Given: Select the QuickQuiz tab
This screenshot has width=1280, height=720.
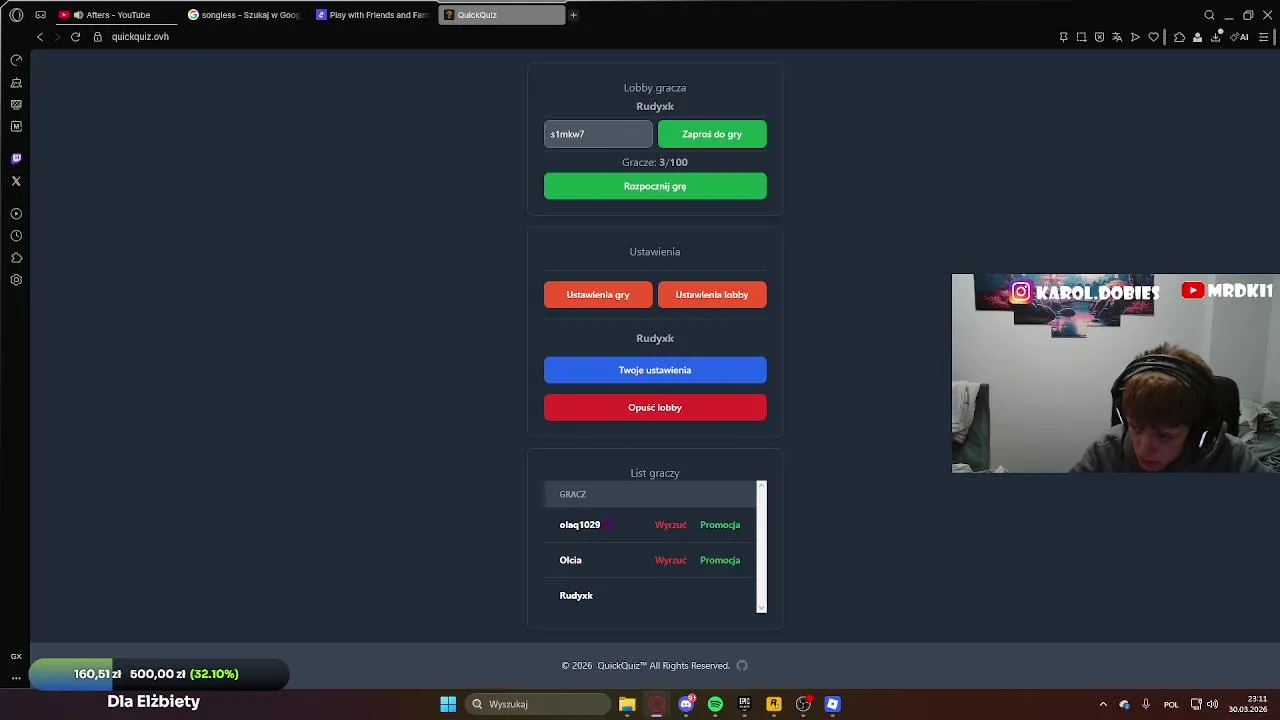Looking at the screenshot, I should coord(501,15).
